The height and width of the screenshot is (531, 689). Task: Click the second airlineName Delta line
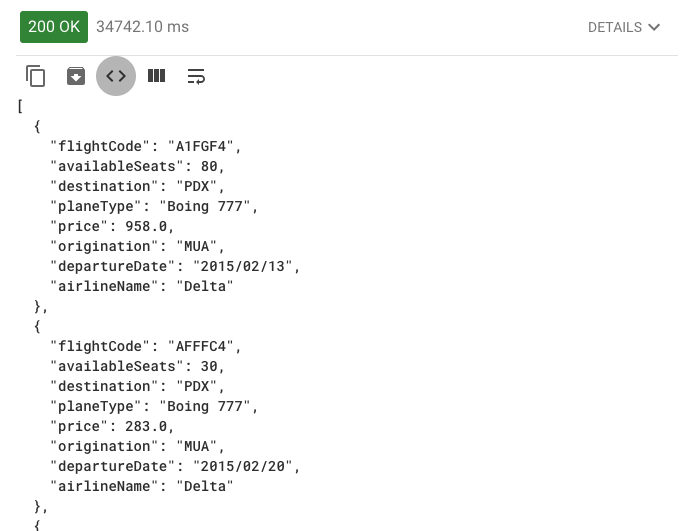pyautogui.click(x=141, y=486)
